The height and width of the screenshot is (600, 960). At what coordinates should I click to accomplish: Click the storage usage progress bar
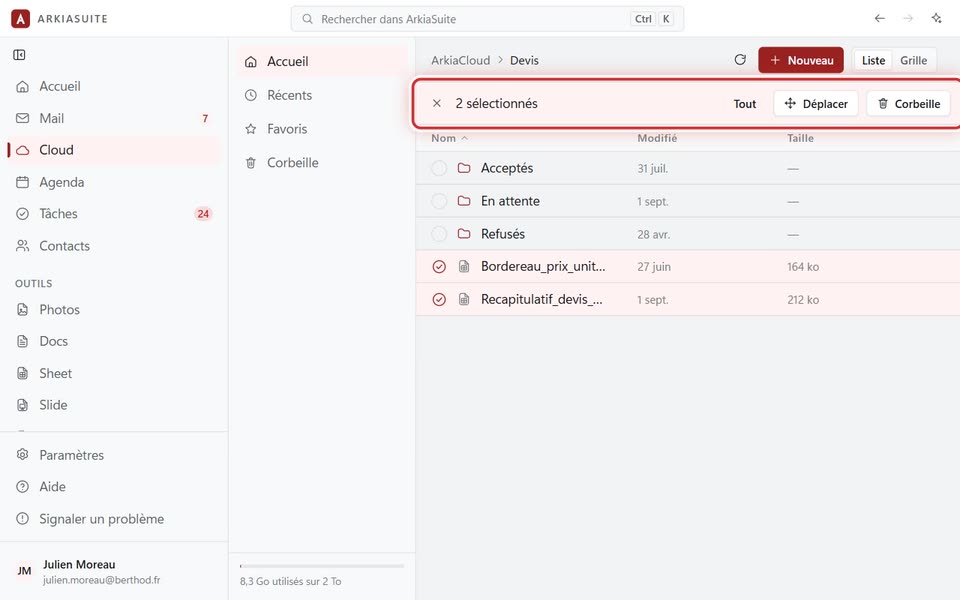coord(322,566)
